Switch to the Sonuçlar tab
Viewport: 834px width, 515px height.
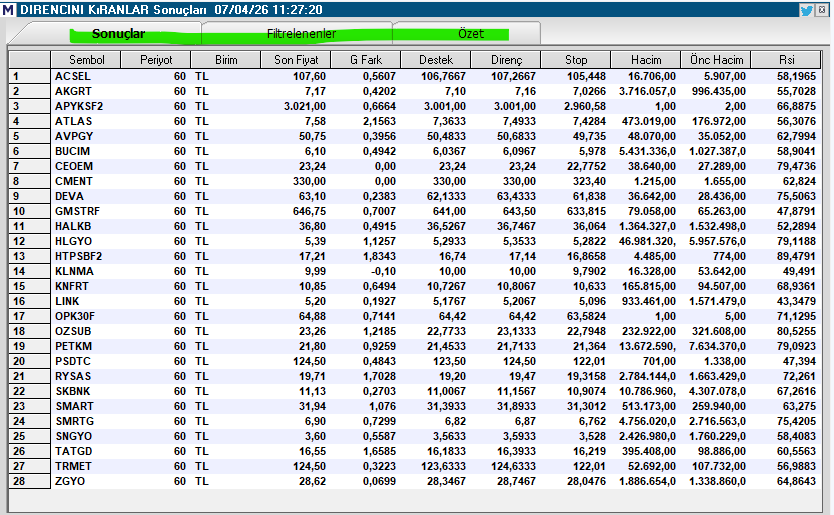click(x=118, y=34)
